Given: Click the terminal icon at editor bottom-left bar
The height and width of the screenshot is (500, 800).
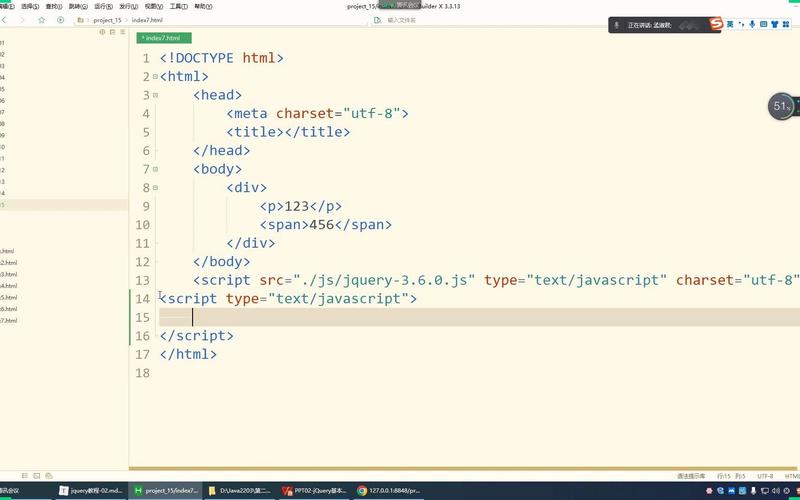Looking at the screenshot, I should tap(37, 476).
